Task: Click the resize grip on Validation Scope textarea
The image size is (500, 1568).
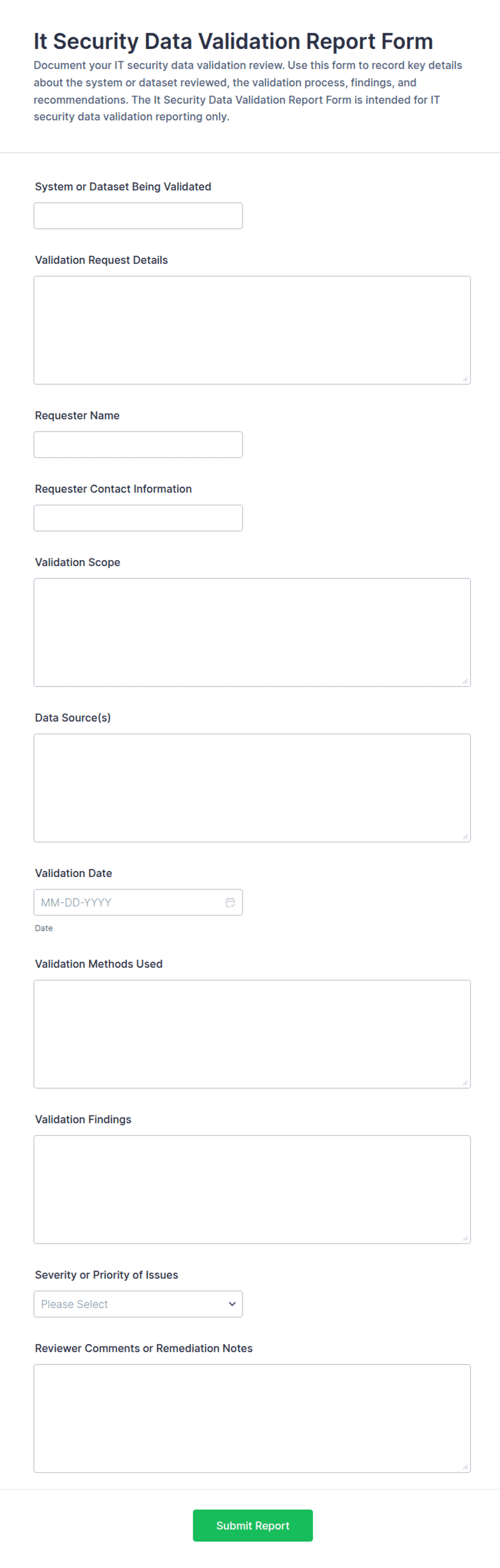Action: [466, 681]
